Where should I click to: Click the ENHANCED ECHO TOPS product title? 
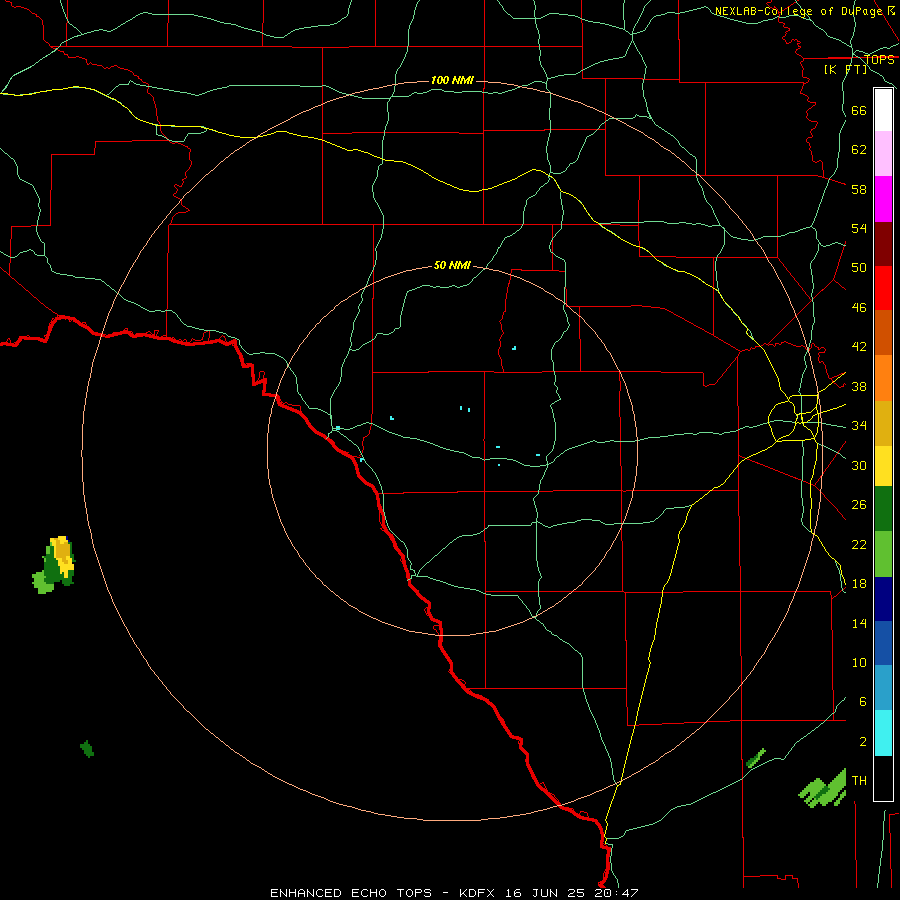(x=351, y=893)
